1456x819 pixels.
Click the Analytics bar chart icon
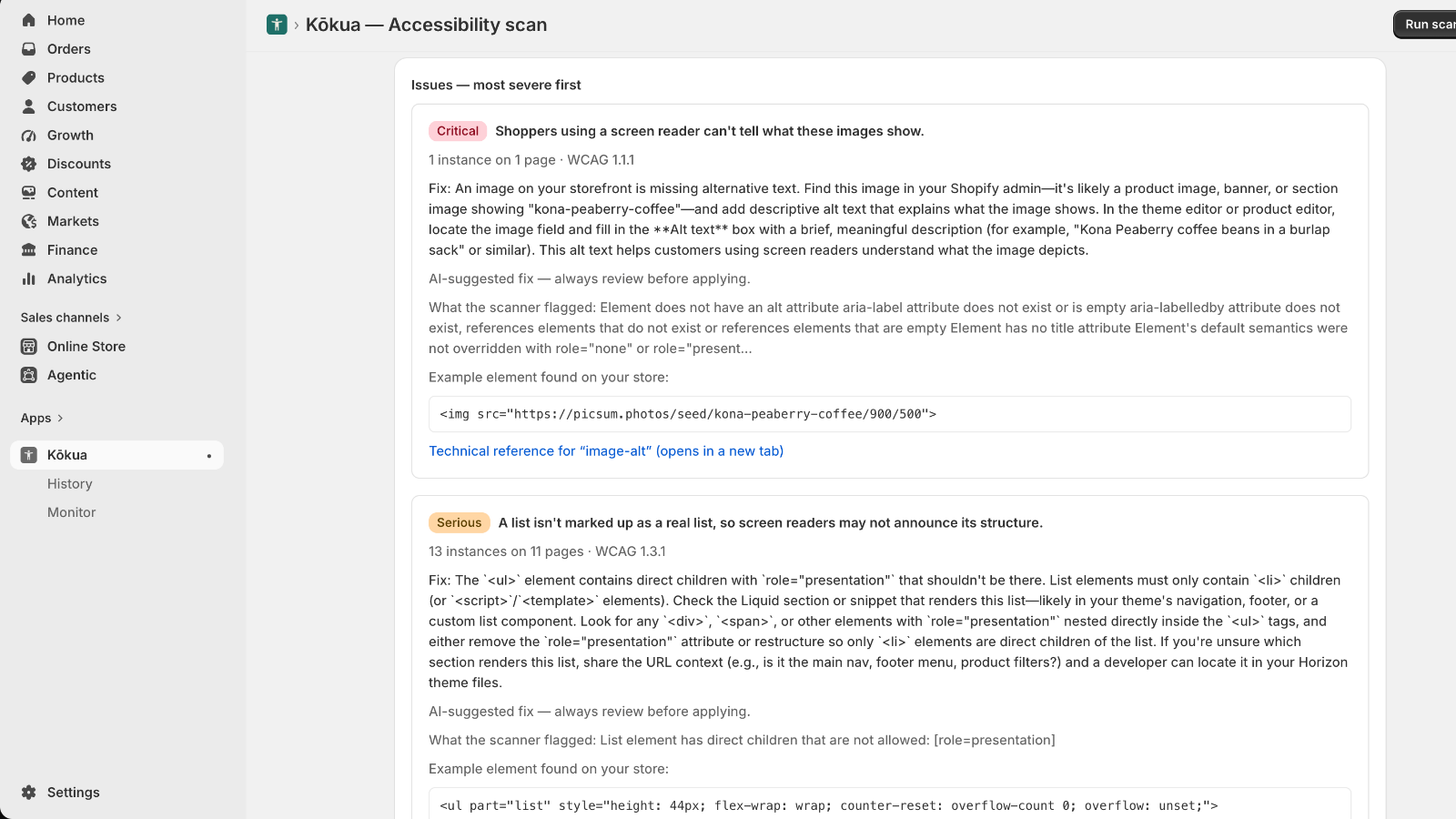tap(29, 278)
